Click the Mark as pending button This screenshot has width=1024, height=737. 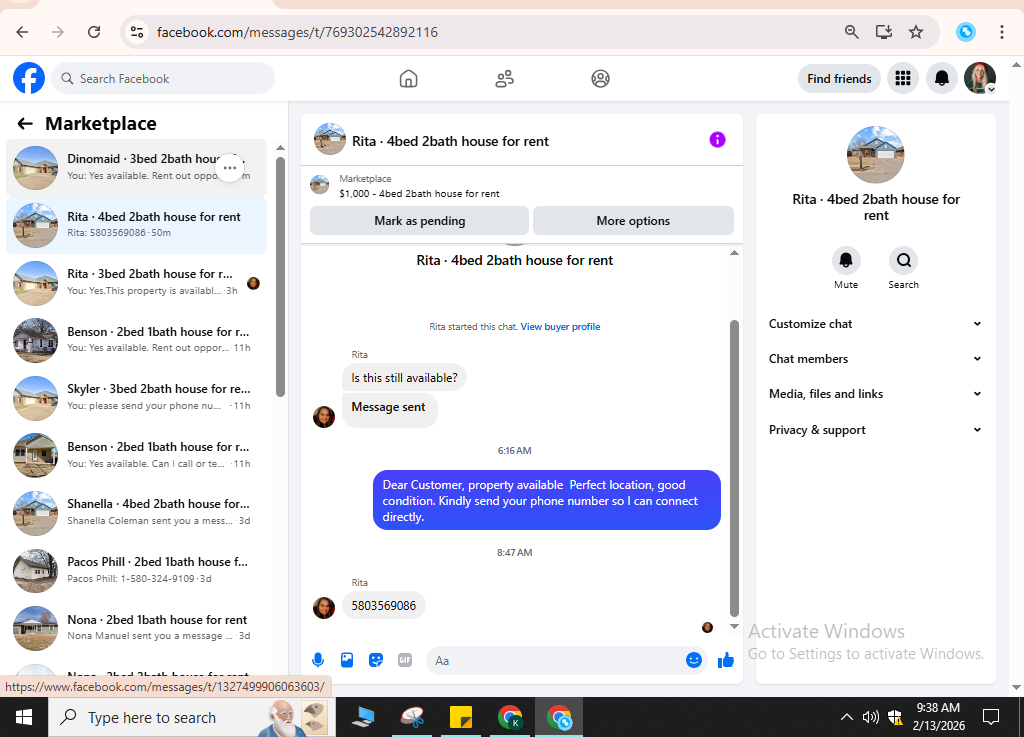coord(419,221)
